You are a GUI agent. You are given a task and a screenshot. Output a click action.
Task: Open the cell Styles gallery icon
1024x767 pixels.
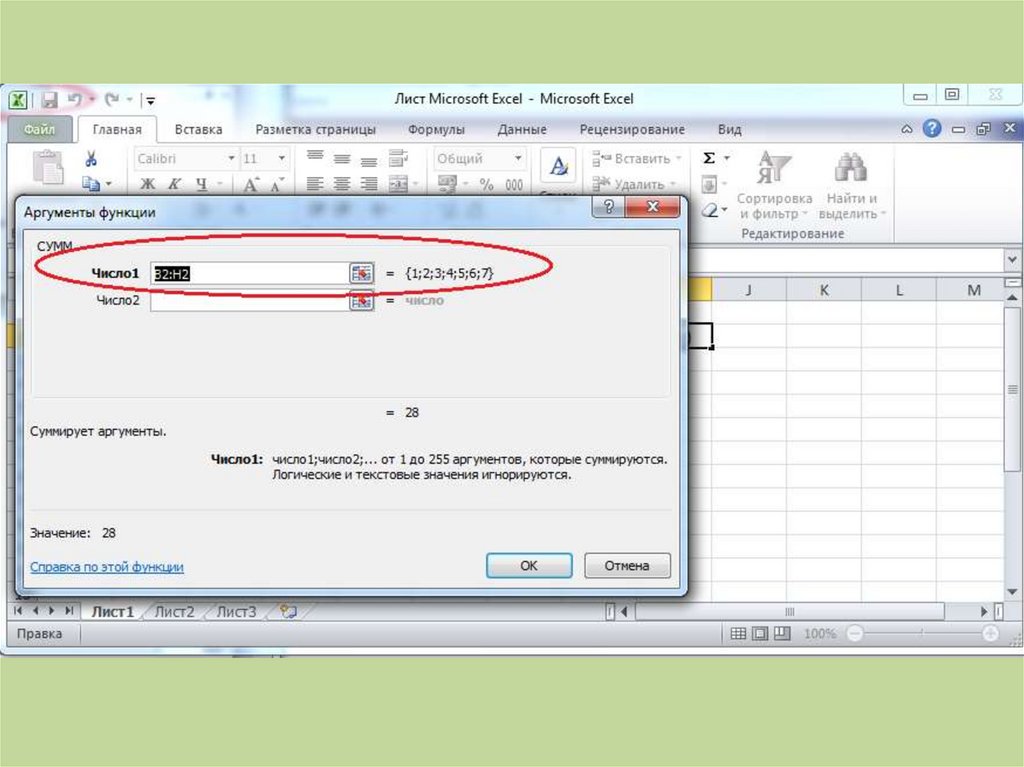click(558, 167)
